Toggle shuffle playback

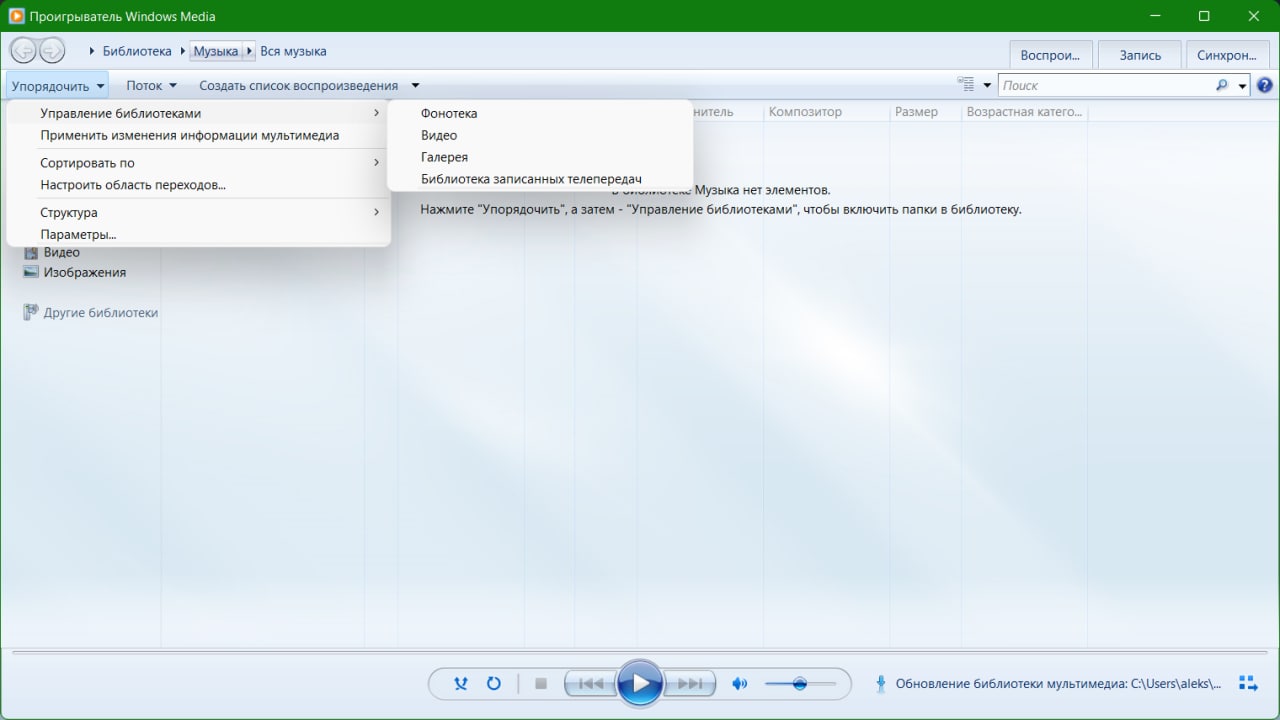pyautogui.click(x=461, y=684)
